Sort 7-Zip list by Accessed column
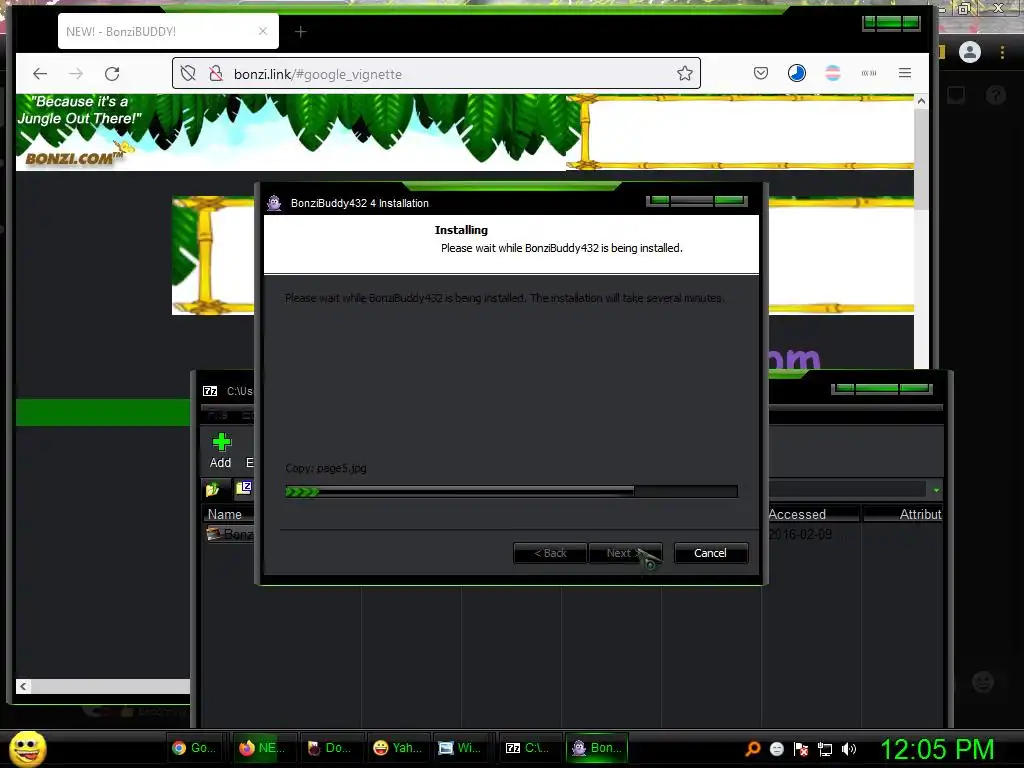Viewport: 1024px width, 768px height. pyautogui.click(x=810, y=514)
